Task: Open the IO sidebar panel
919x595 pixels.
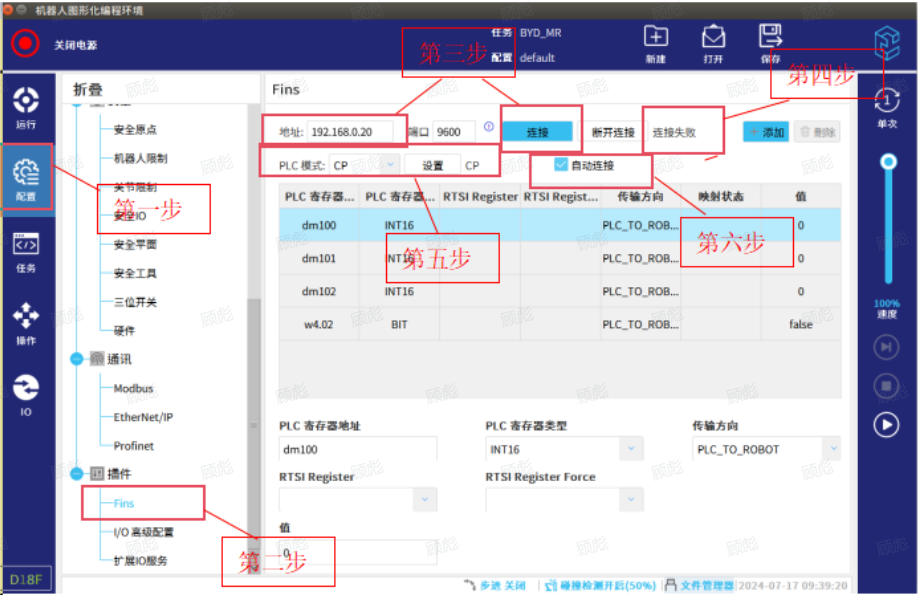Action: (x=25, y=394)
